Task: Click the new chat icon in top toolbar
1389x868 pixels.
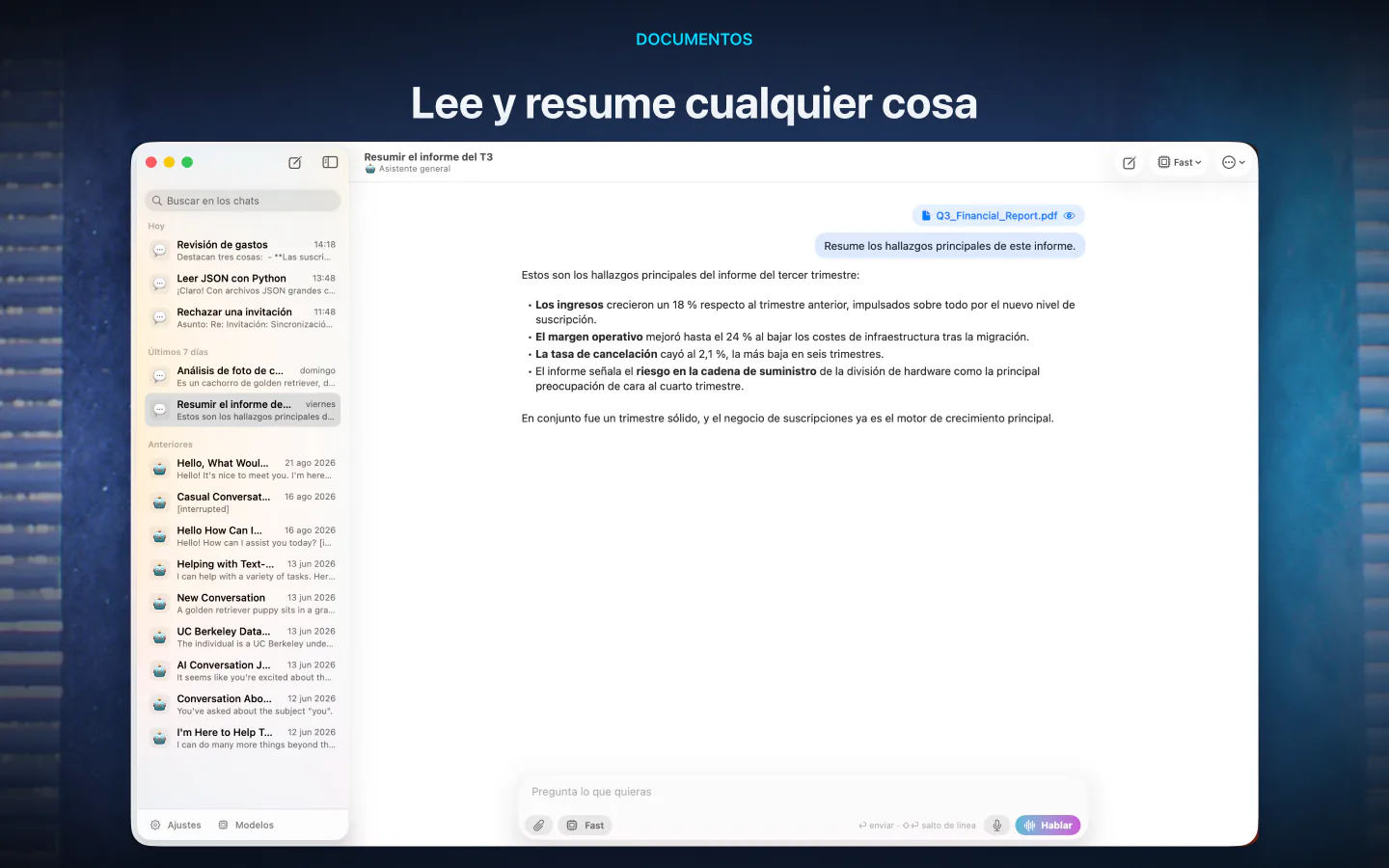Action: point(1130,163)
